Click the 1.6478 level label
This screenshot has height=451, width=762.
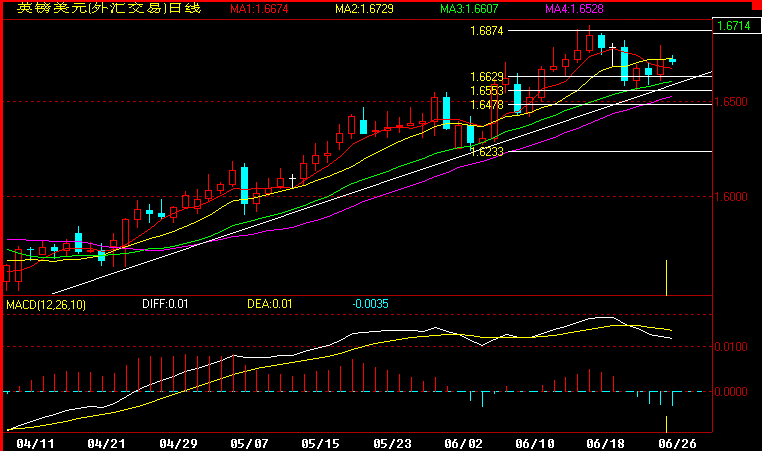[486, 104]
